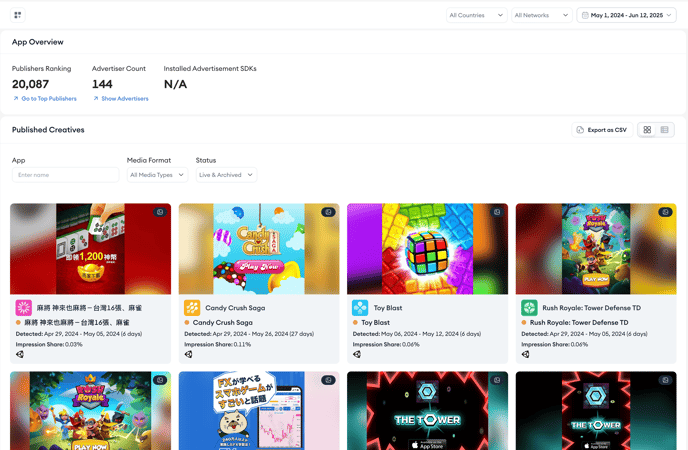Click the green Rush Royale app icon
This screenshot has width=688, height=450.
point(529,308)
